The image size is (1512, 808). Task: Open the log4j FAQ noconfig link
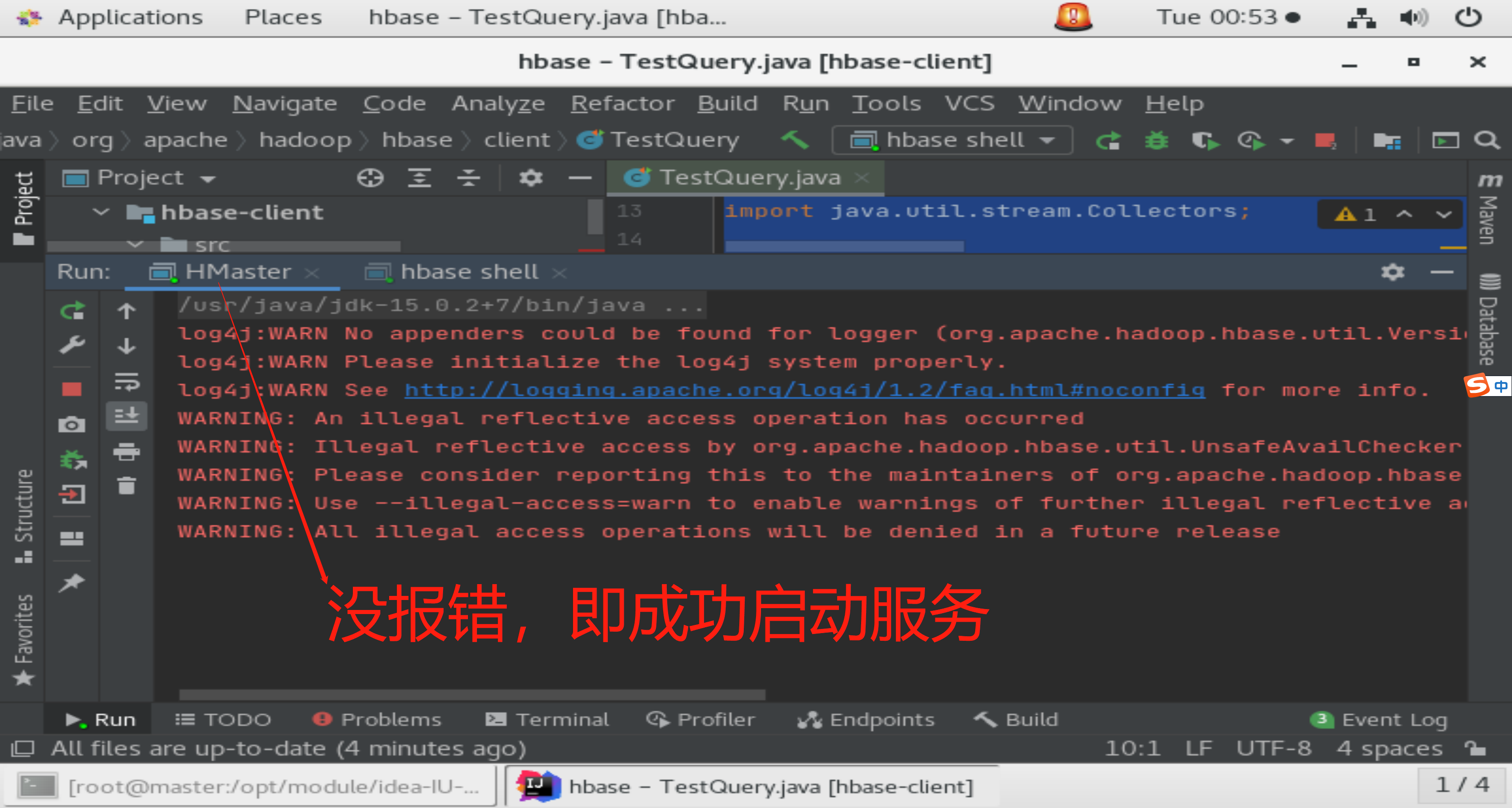point(804,390)
